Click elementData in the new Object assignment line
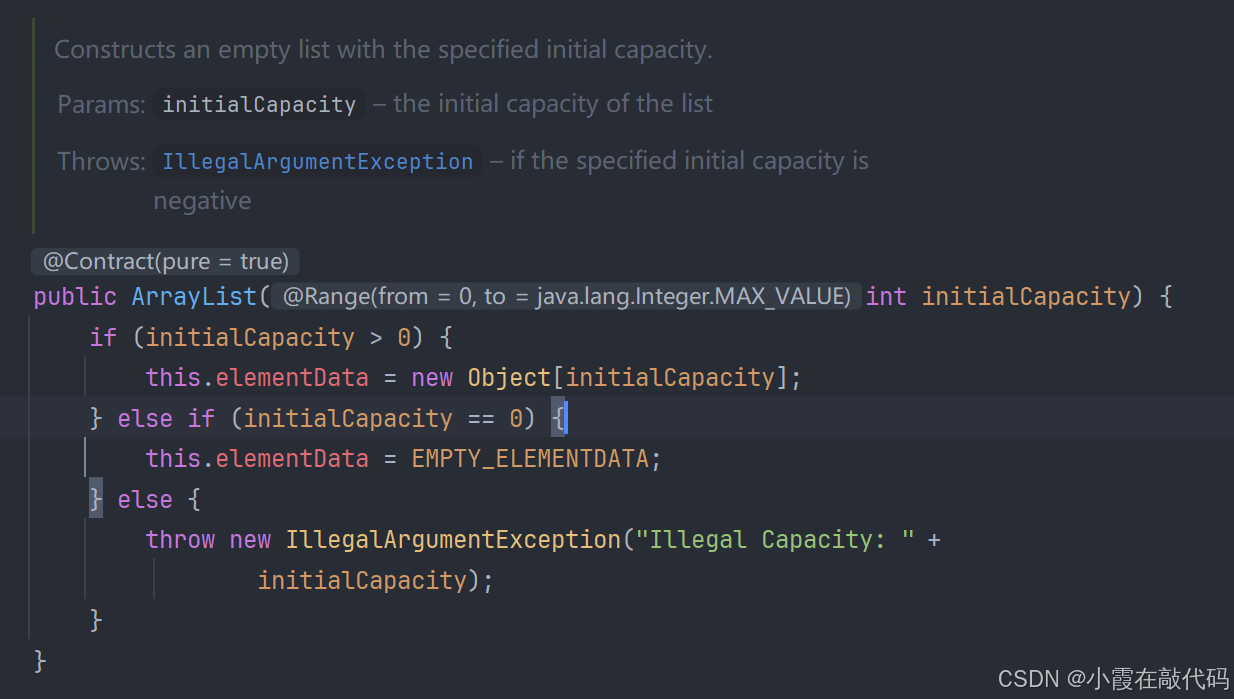This screenshot has width=1234, height=699. (x=292, y=378)
